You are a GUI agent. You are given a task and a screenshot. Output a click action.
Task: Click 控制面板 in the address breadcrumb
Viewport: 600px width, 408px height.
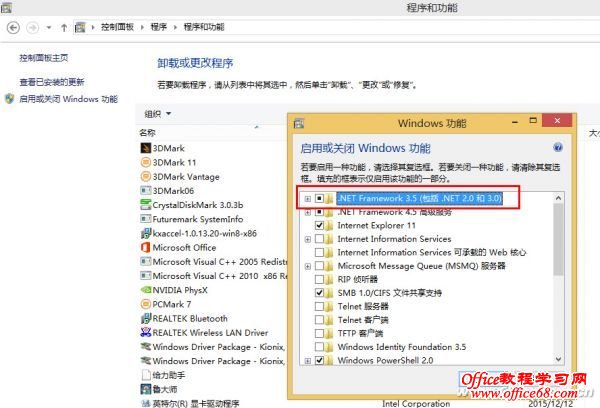(117, 27)
